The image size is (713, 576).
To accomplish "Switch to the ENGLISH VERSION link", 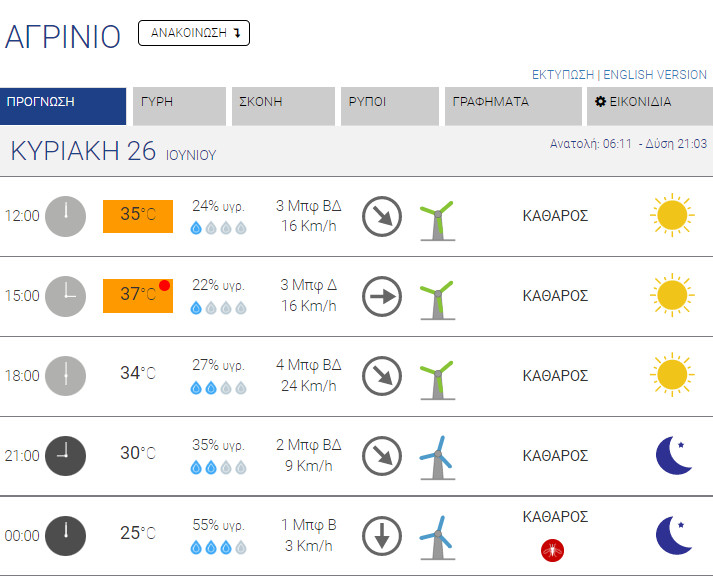I will coord(655,75).
